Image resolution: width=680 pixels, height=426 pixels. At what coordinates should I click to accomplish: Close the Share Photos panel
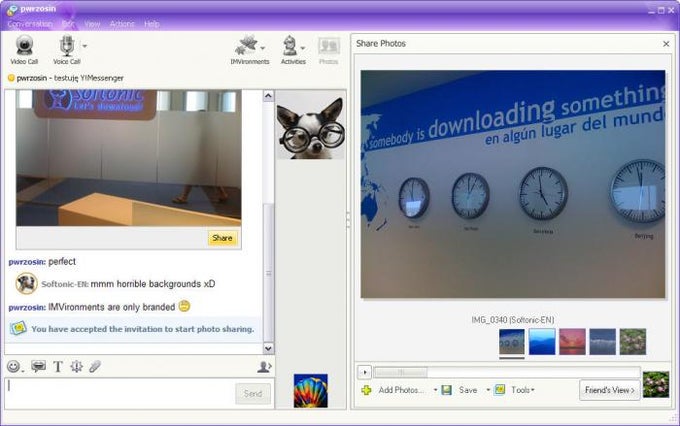(666, 44)
